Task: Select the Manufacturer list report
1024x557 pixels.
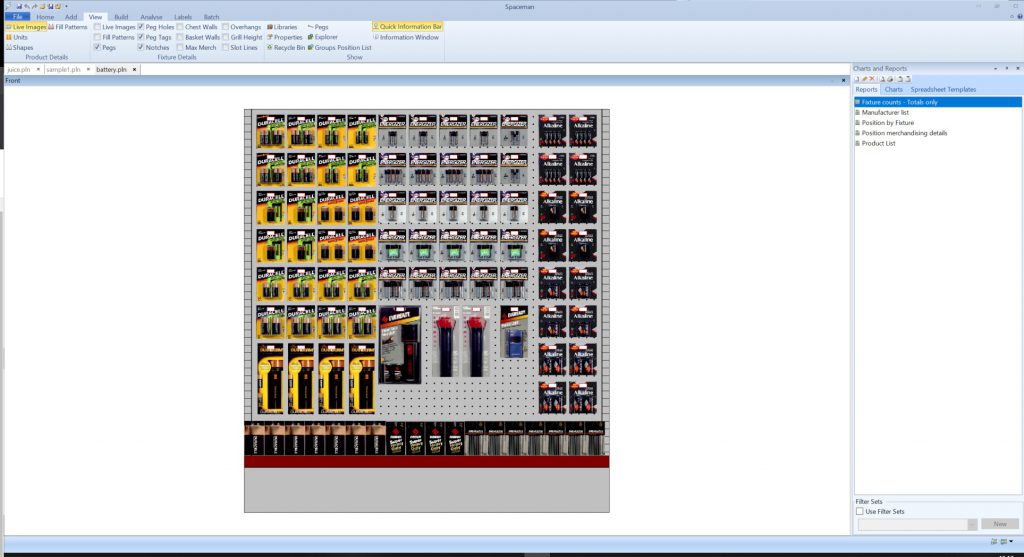Action: 885,112
